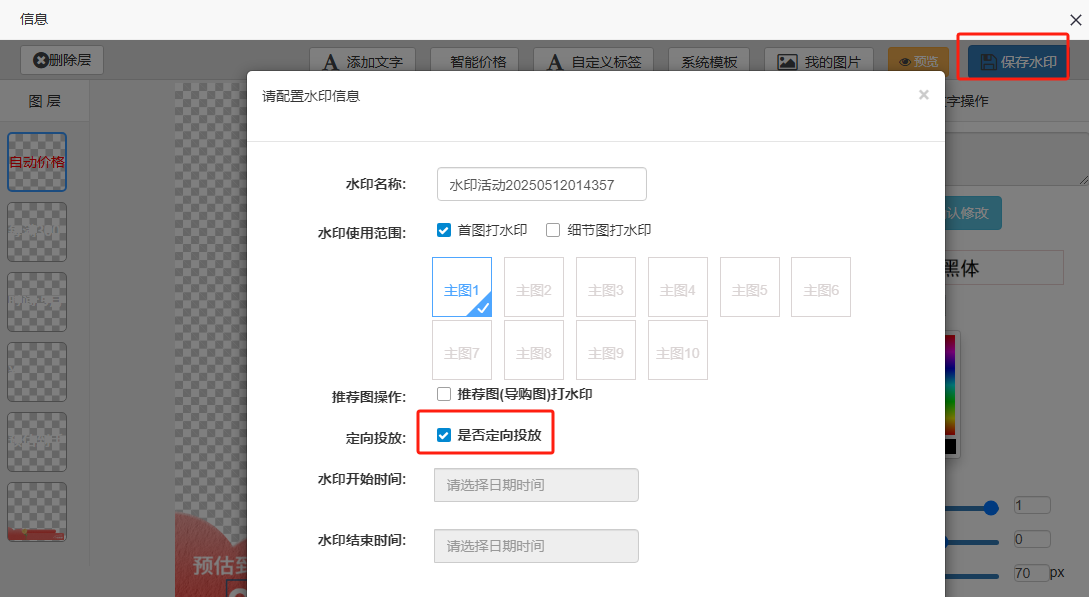This screenshot has width=1089, height=597.
Task: Select the red bottom layer thumbnail
Action: coord(37,512)
